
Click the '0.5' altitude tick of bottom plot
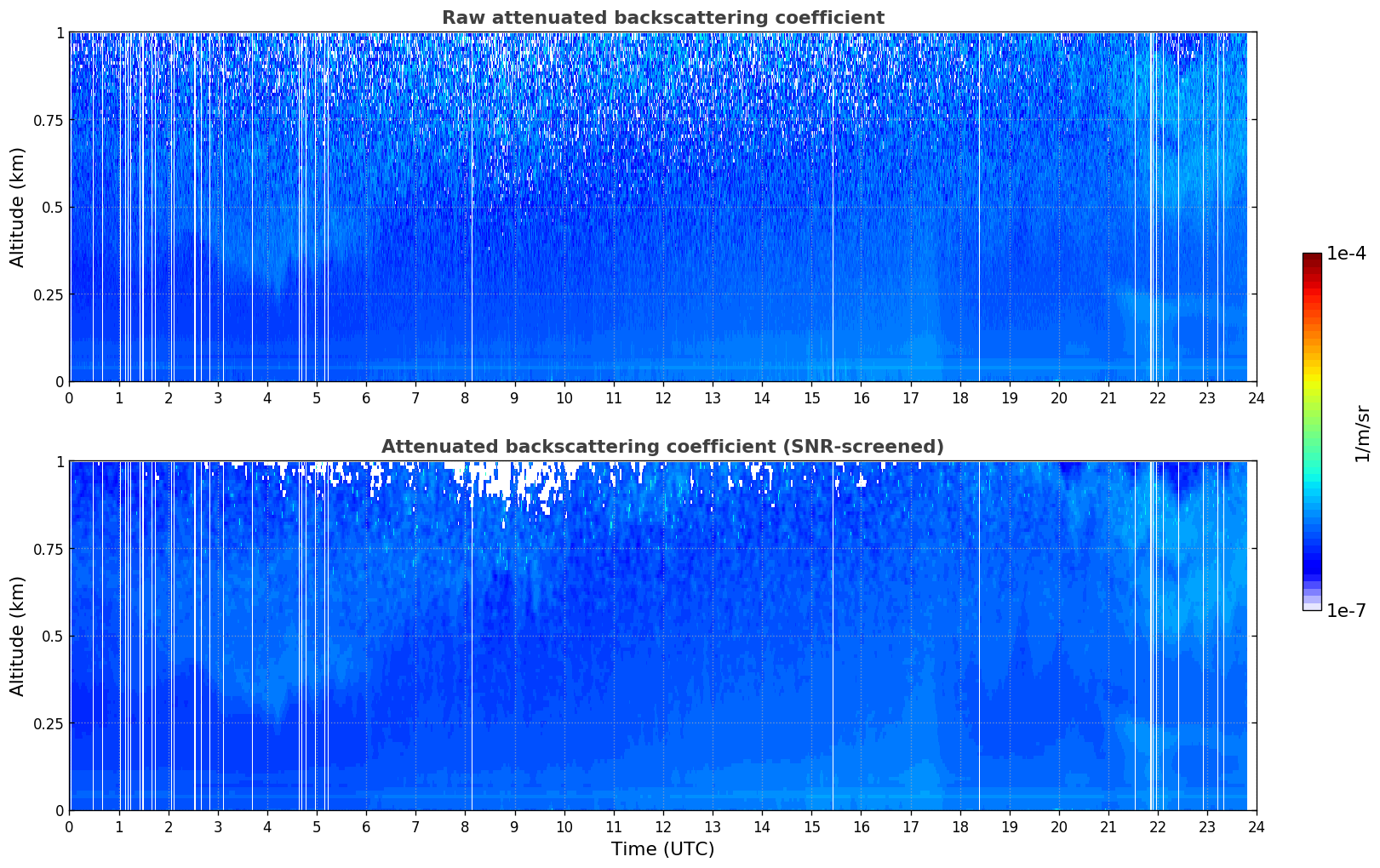(x=52, y=637)
